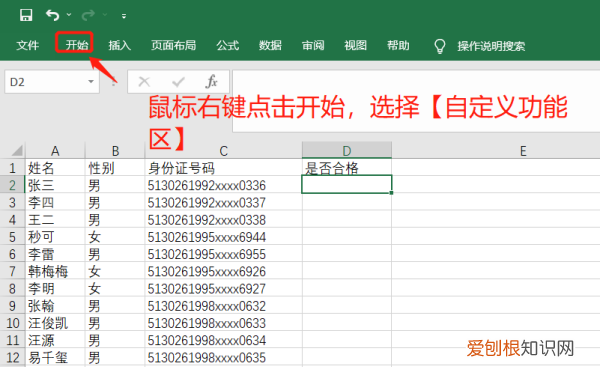
Task: Select column D header
Action: pyautogui.click(x=347, y=150)
